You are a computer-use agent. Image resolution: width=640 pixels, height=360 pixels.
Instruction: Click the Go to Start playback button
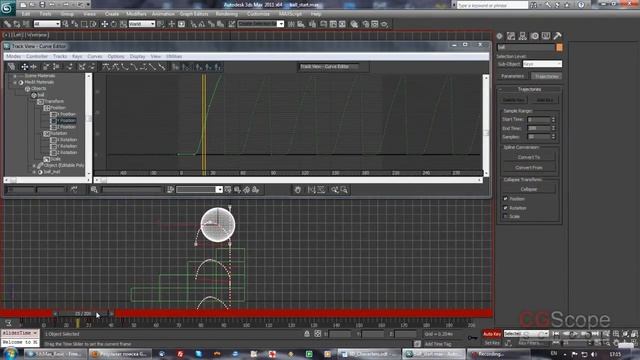[x=556, y=334]
